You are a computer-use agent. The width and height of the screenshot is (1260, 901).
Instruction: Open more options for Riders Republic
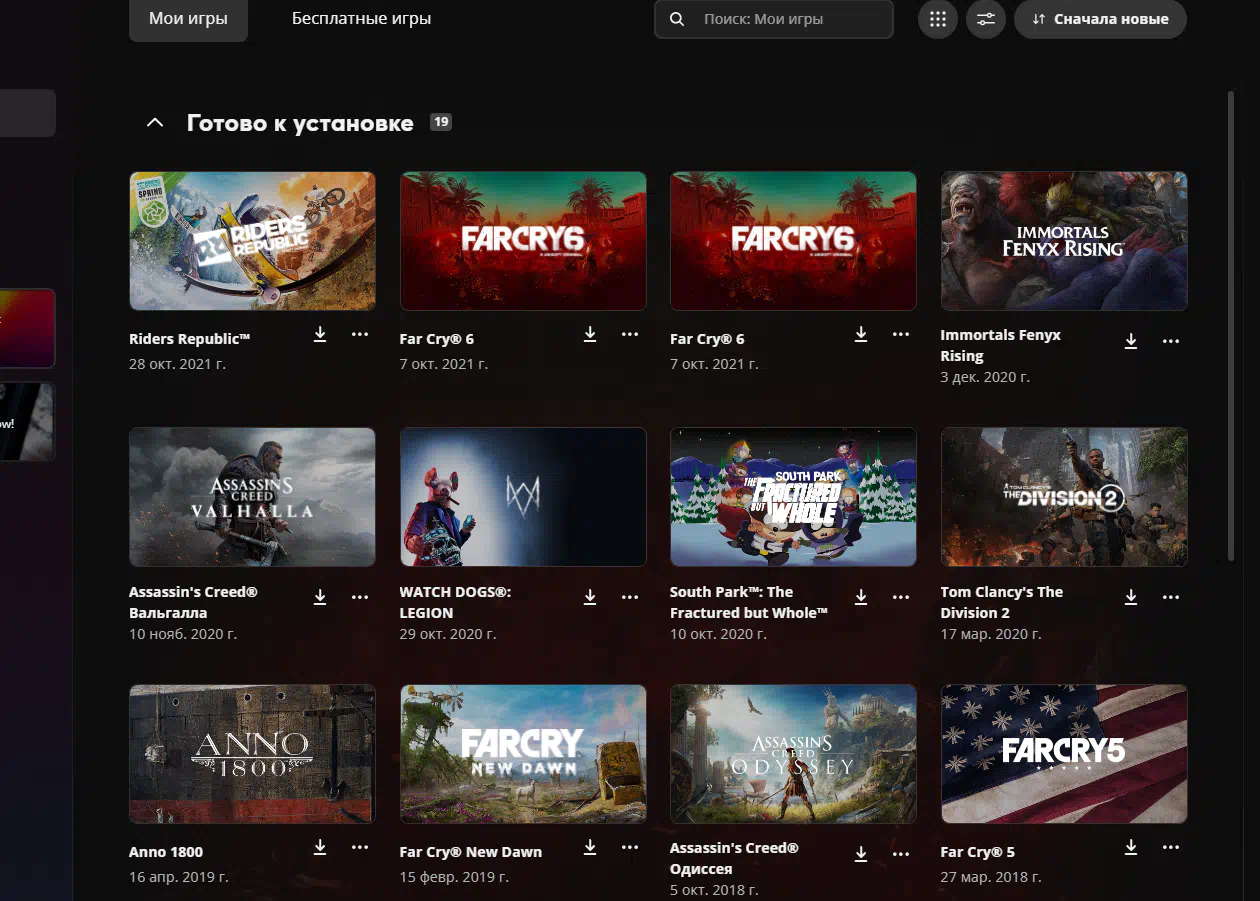pos(360,334)
